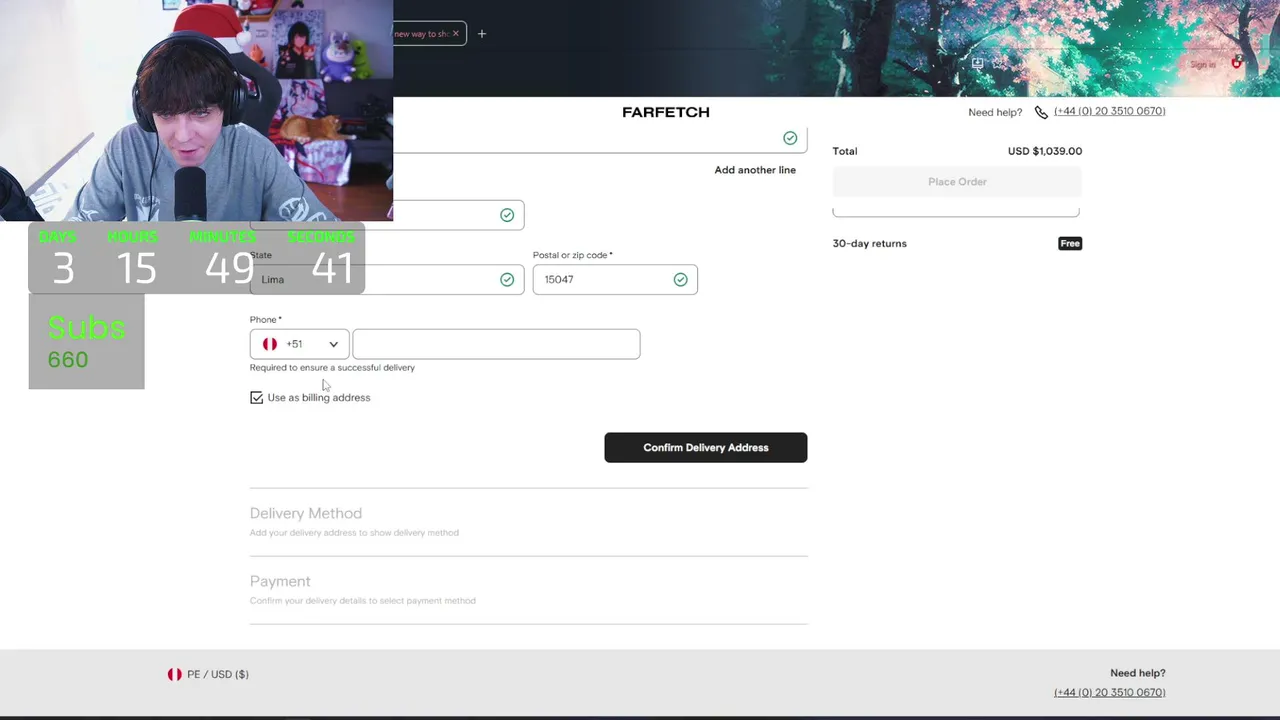Focus the State field containing Lima
The width and height of the screenshot is (1280, 720).
coord(387,280)
